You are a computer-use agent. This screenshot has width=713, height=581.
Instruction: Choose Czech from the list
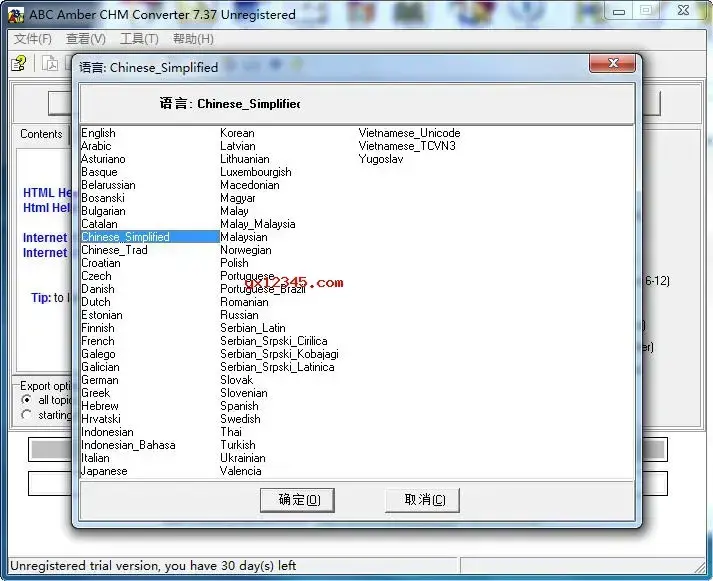pos(96,276)
